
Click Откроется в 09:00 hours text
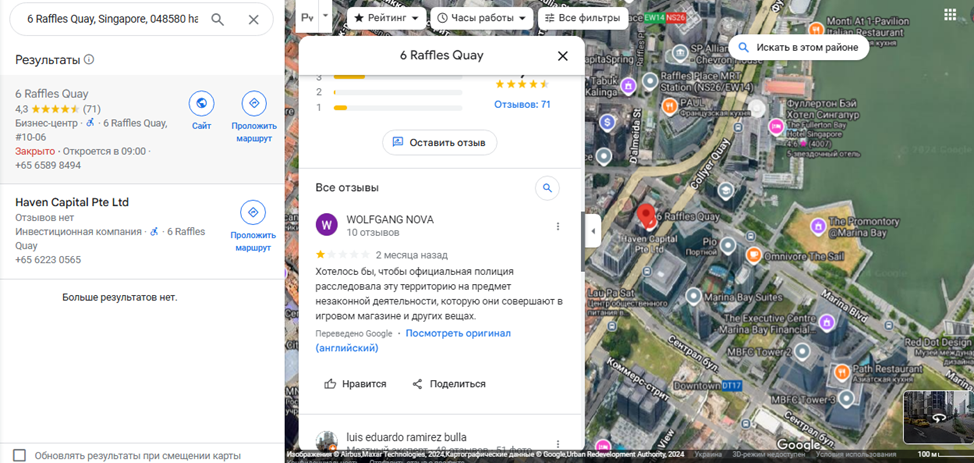tap(104, 151)
